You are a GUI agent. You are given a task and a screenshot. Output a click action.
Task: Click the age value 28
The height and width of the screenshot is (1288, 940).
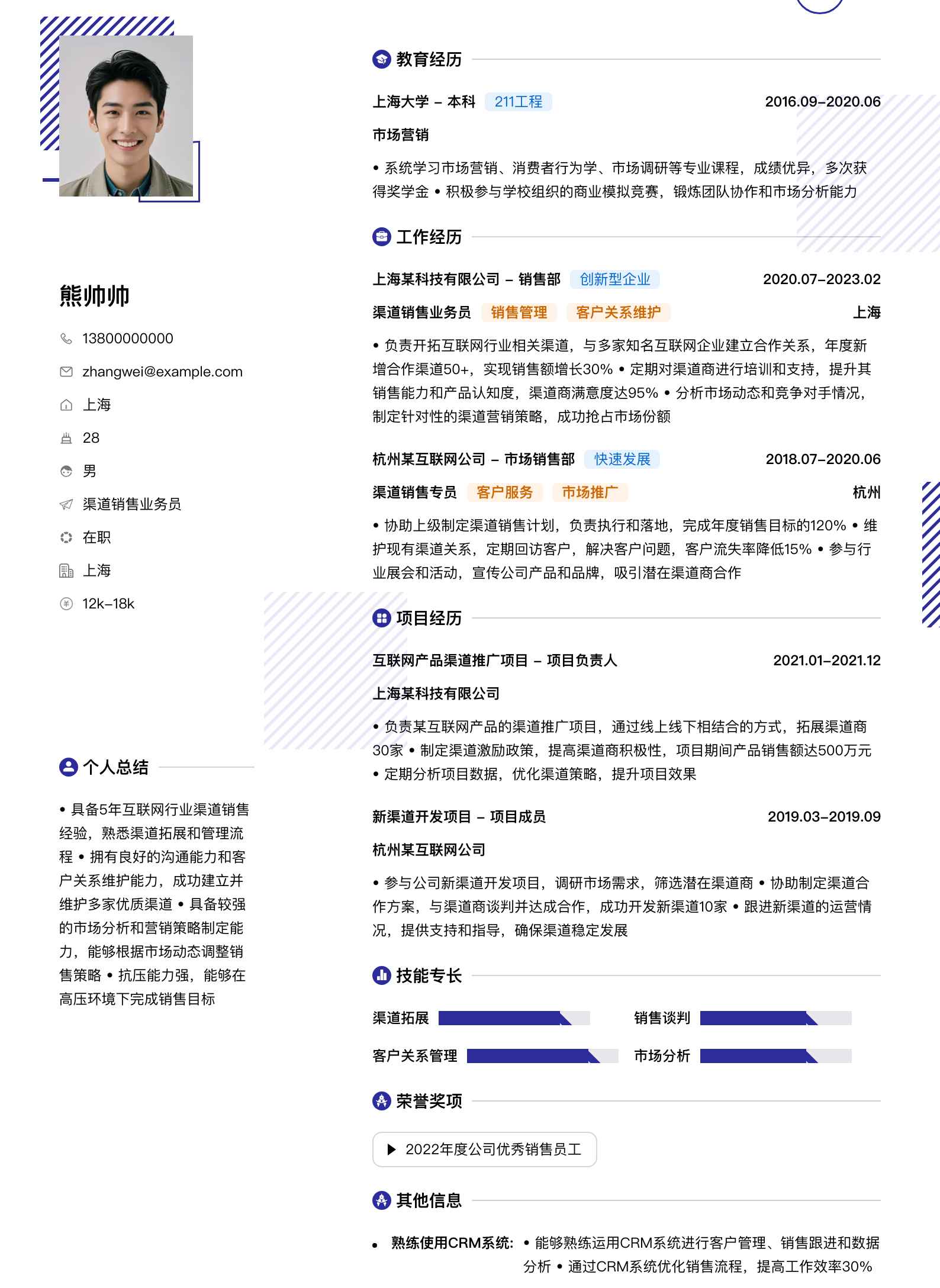coord(91,438)
